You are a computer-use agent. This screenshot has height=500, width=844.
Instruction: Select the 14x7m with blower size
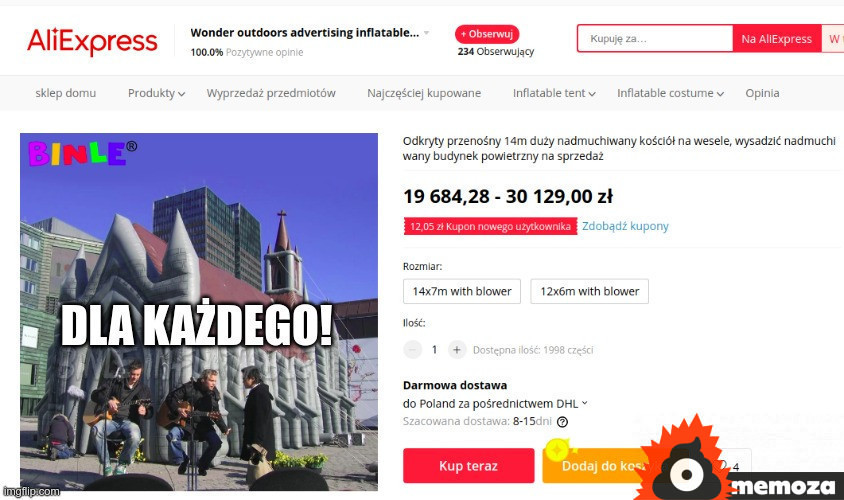pyautogui.click(x=462, y=291)
